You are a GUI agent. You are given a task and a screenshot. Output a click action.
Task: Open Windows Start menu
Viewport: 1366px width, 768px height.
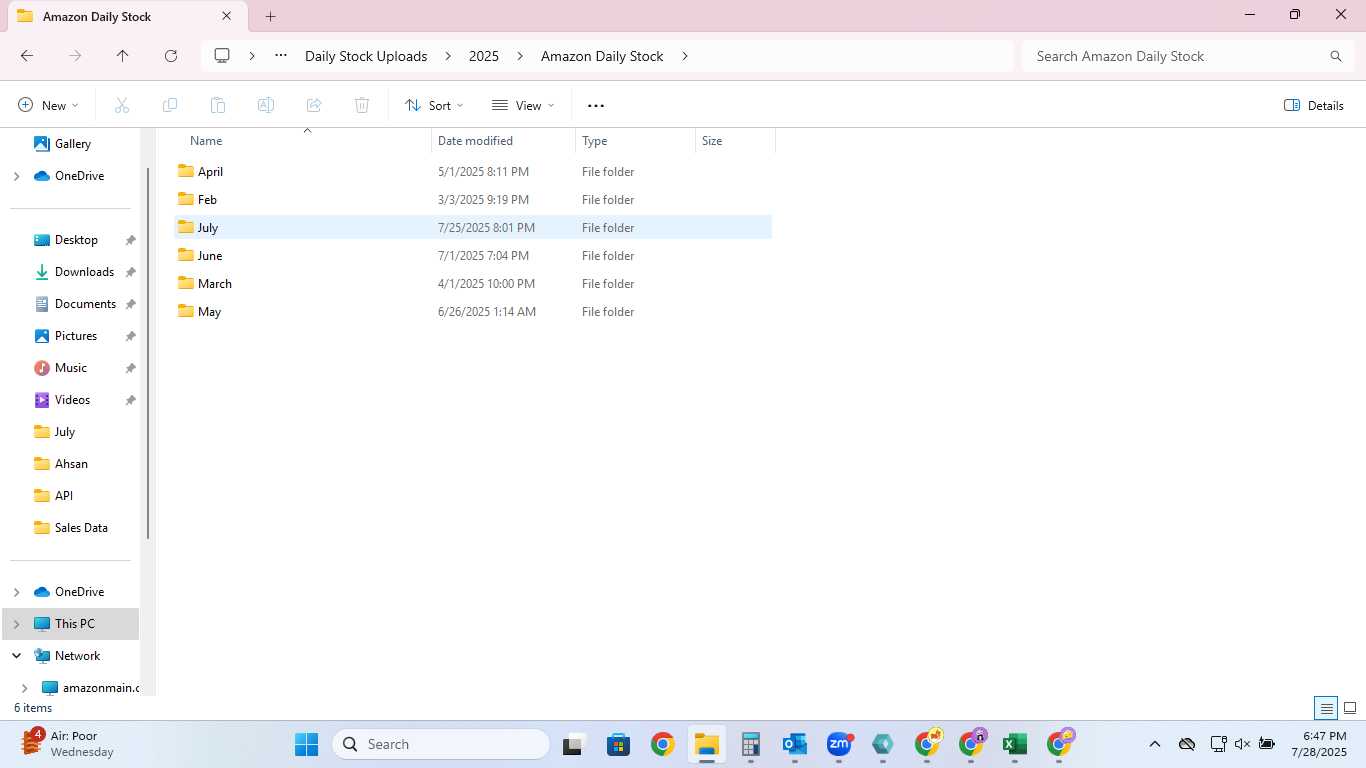307,744
